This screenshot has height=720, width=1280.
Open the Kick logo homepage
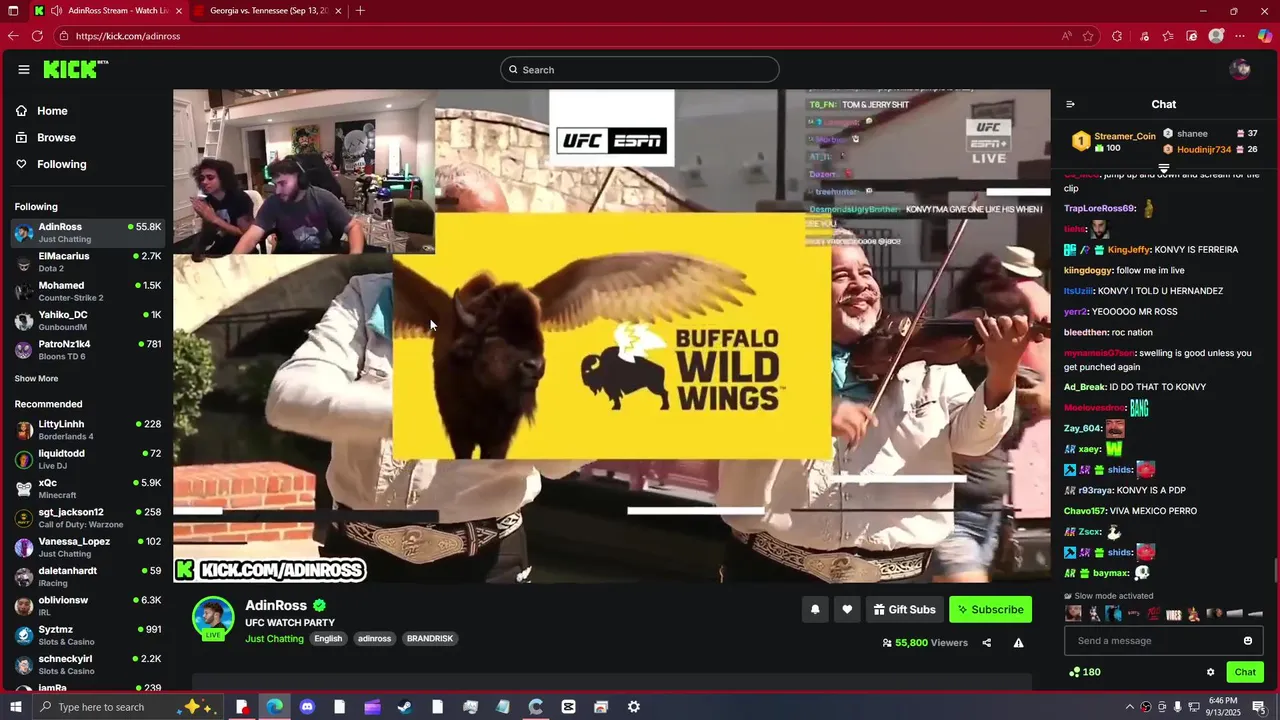75,69
